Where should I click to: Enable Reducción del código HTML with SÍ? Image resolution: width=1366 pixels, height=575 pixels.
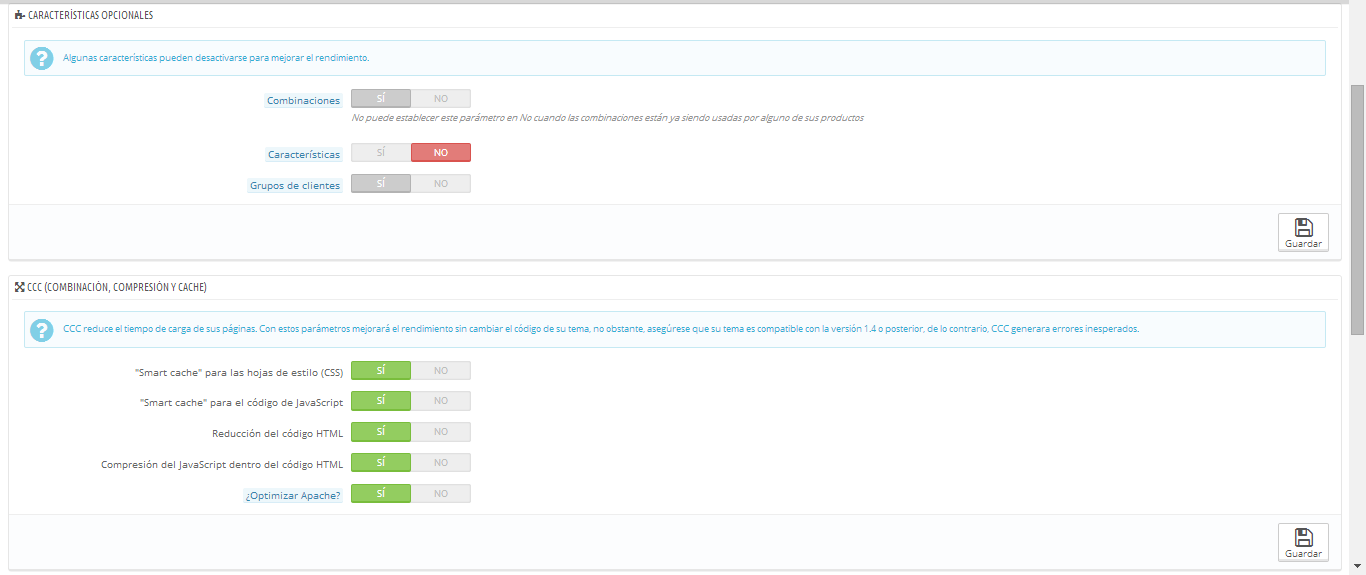pos(381,432)
